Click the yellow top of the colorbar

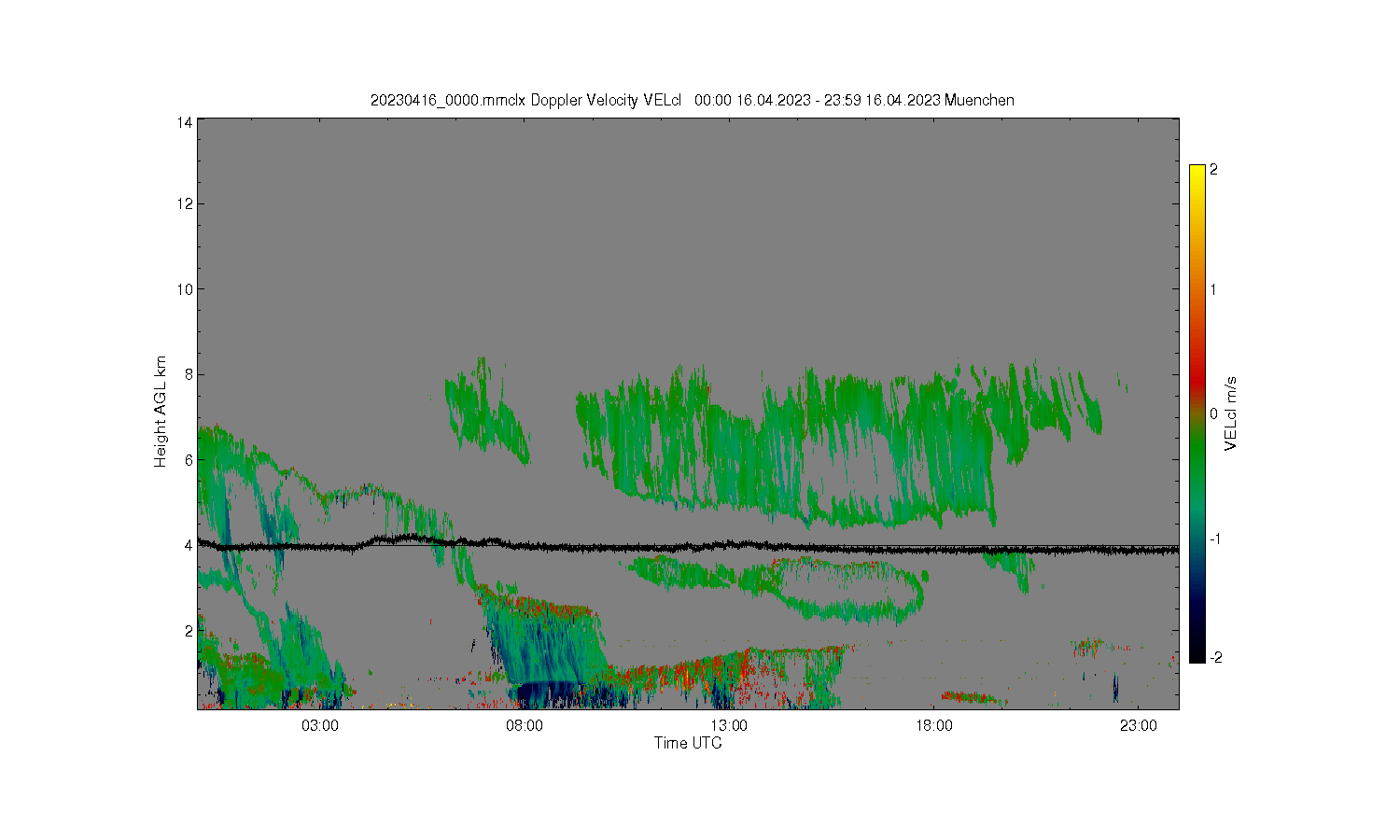(x=1197, y=174)
